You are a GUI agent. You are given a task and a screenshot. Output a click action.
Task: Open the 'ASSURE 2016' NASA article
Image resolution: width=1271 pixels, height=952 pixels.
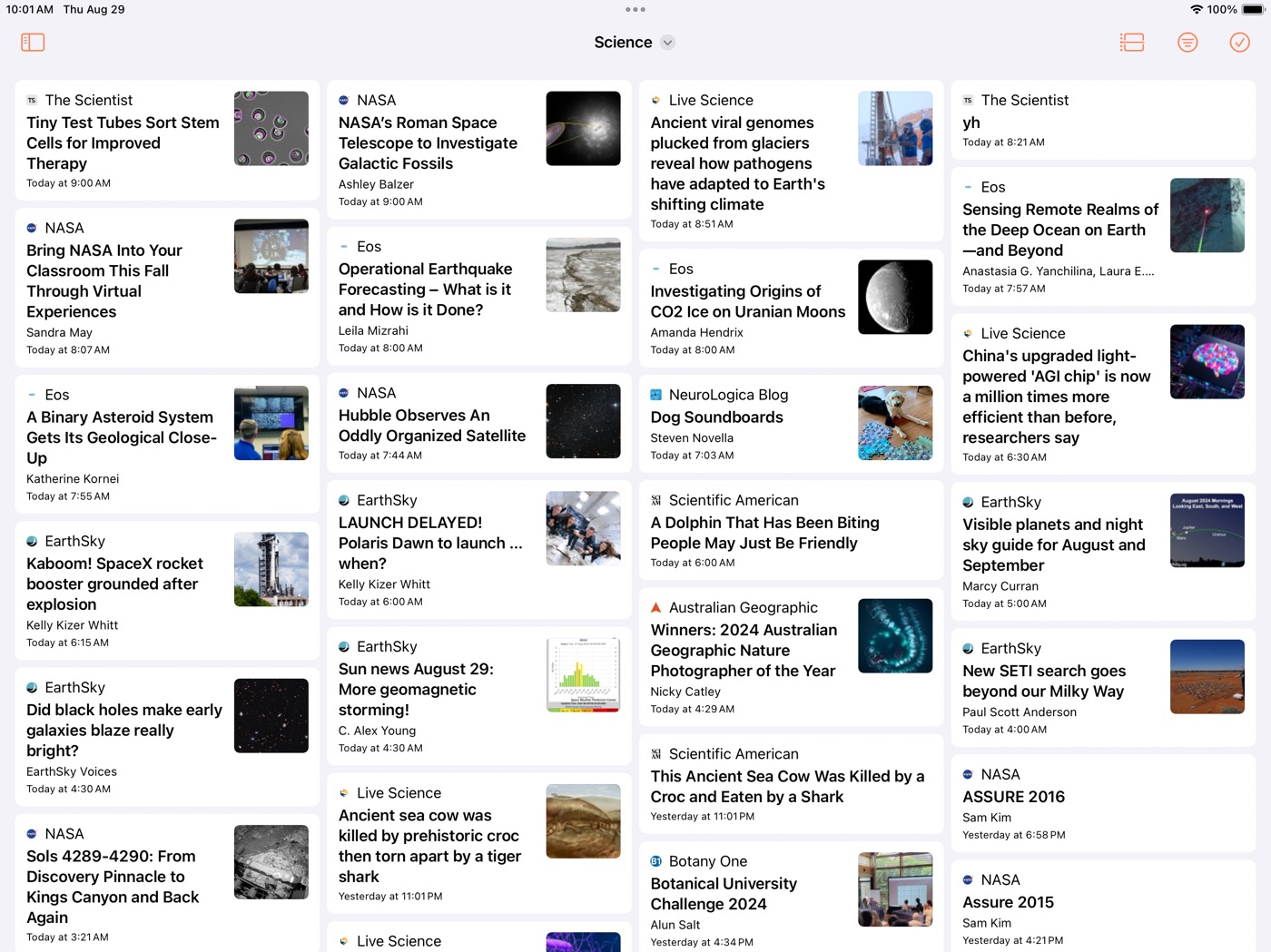point(1103,804)
